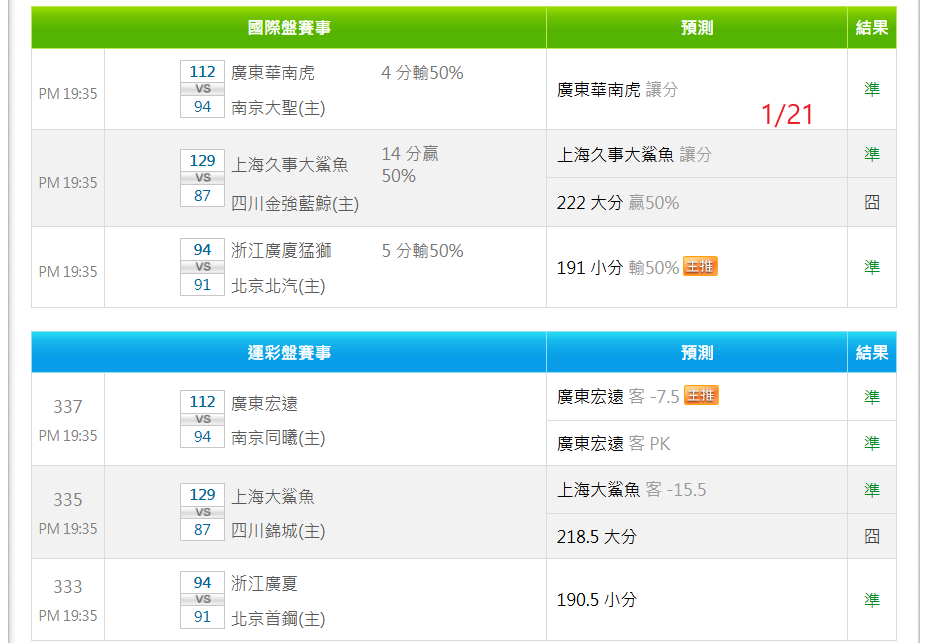The image size is (951, 643).
Task: Click the 主推 badge beside 廣東宏遠 客 -7.5
Action: point(701,396)
